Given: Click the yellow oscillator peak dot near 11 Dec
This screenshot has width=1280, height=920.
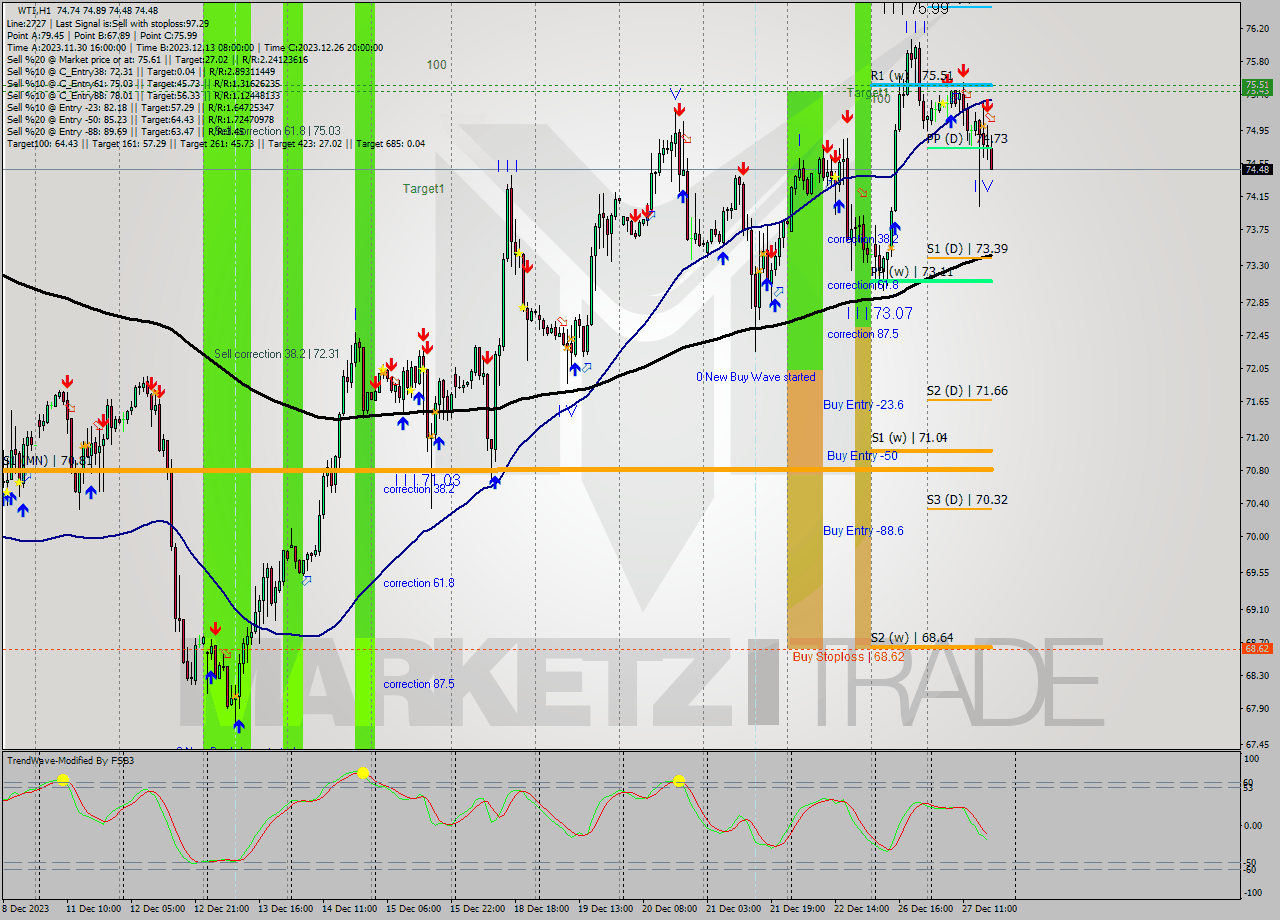Looking at the screenshot, I should pyautogui.click(x=63, y=779).
